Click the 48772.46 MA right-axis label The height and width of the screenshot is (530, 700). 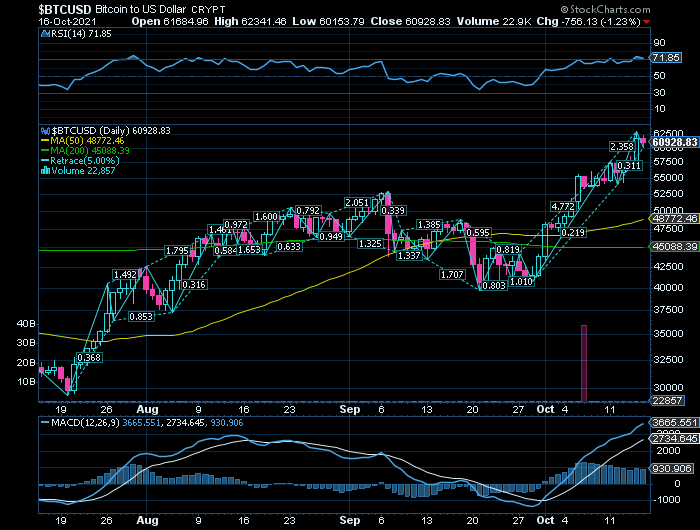tap(674, 219)
